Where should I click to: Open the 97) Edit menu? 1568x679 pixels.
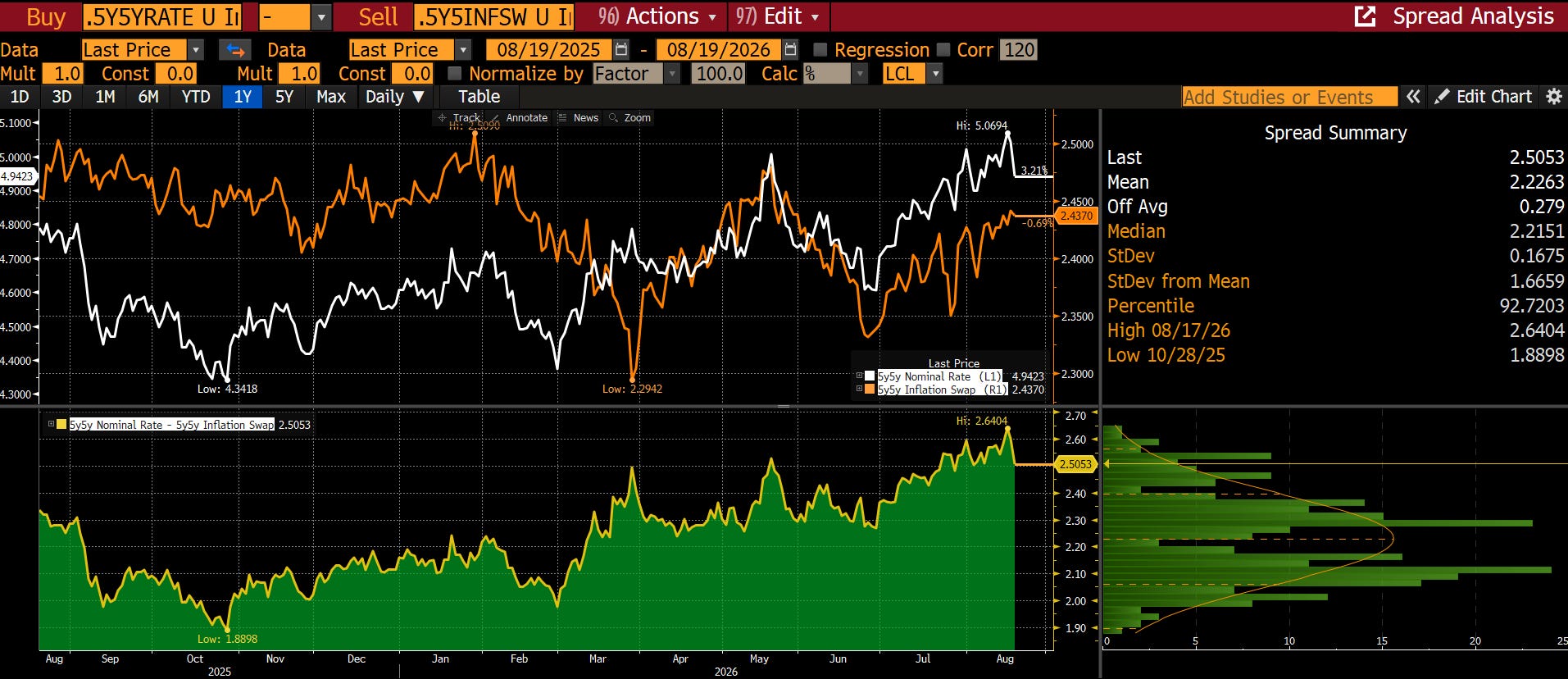[777, 16]
